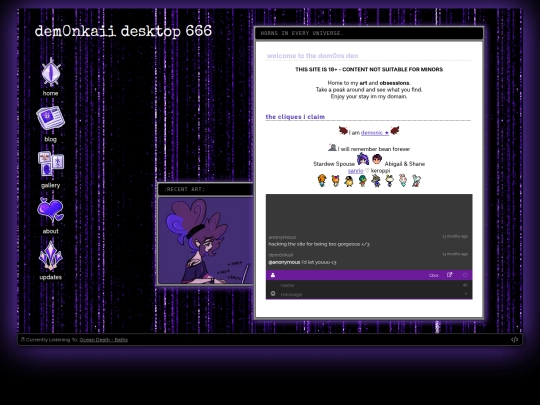
Task: Send message with the arrow icon
Action: 466,294
